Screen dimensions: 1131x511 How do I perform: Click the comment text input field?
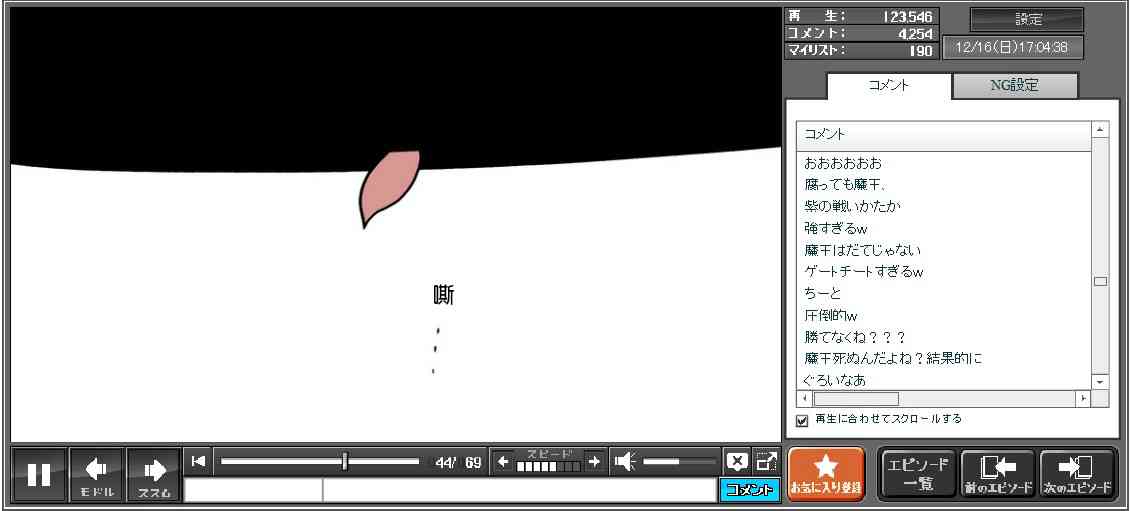tap(518, 490)
